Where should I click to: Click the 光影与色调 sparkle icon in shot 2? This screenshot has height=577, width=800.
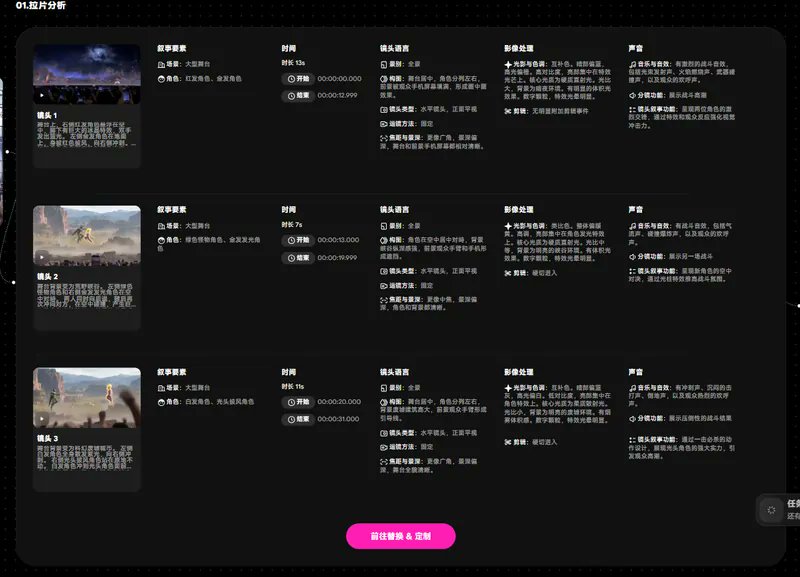pyautogui.click(x=508, y=226)
